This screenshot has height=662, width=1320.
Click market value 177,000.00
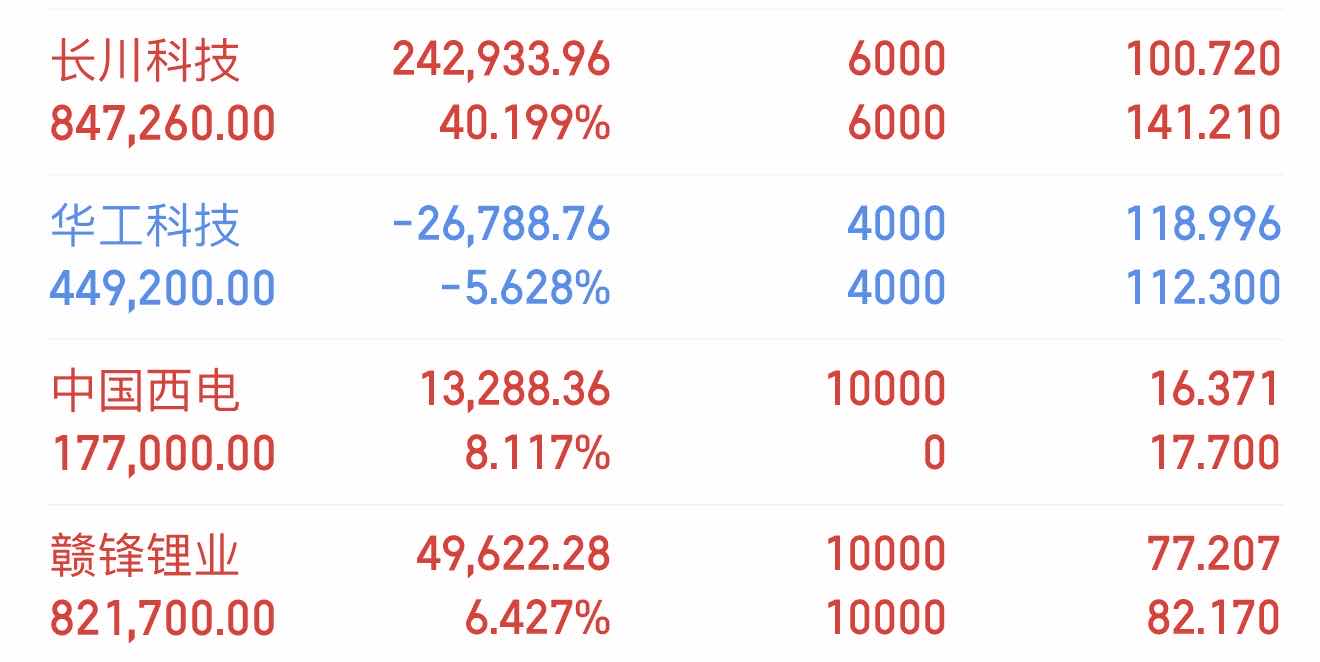pos(163,454)
